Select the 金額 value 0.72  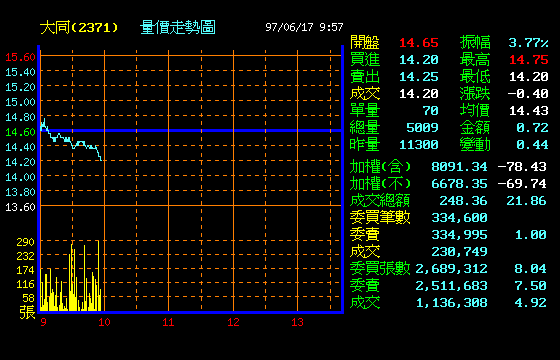pos(532,128)
